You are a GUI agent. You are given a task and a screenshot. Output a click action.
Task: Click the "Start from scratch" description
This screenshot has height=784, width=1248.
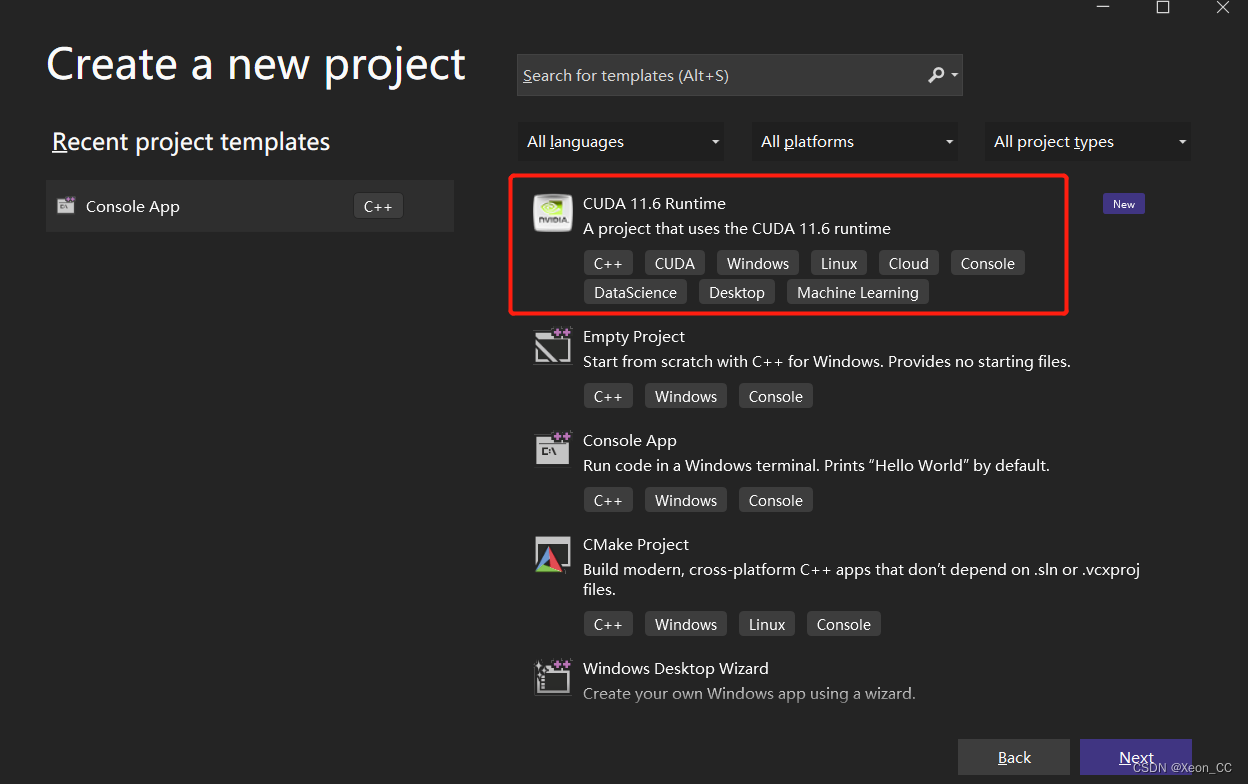coord(827,361)
